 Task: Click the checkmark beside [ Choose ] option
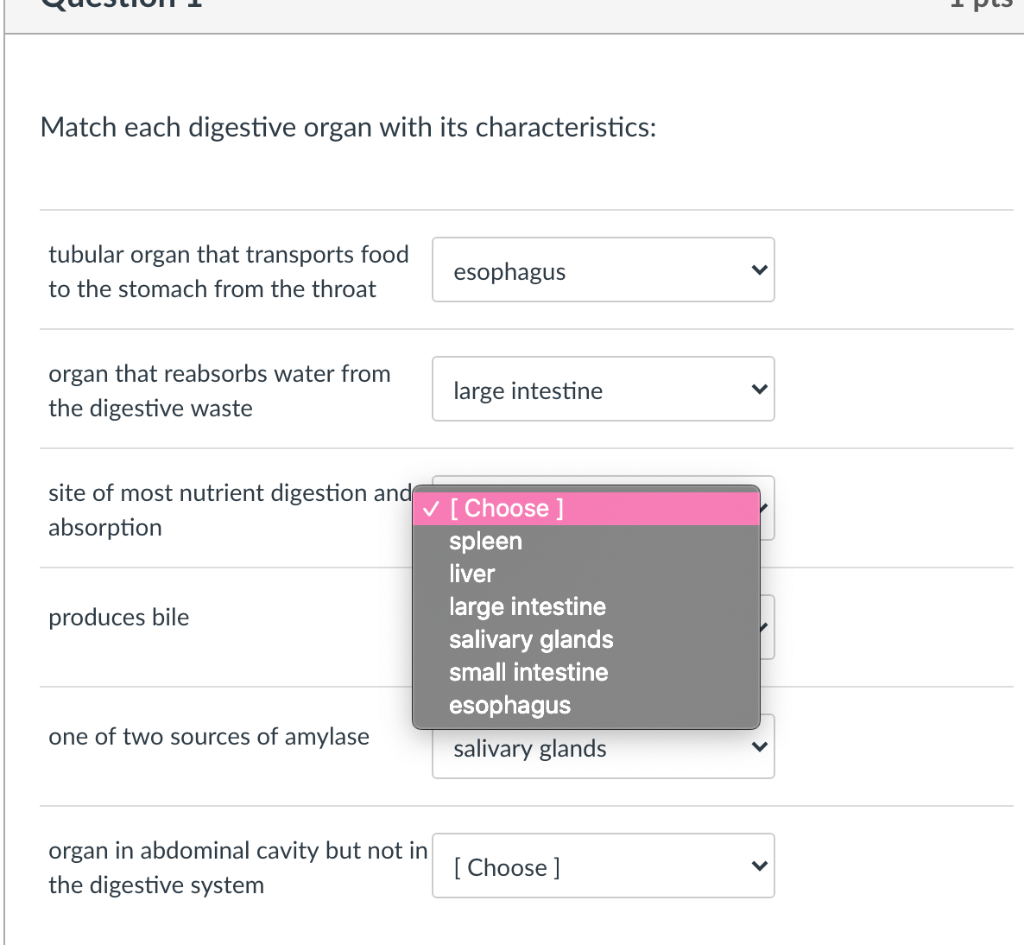(x=430, y=508)
